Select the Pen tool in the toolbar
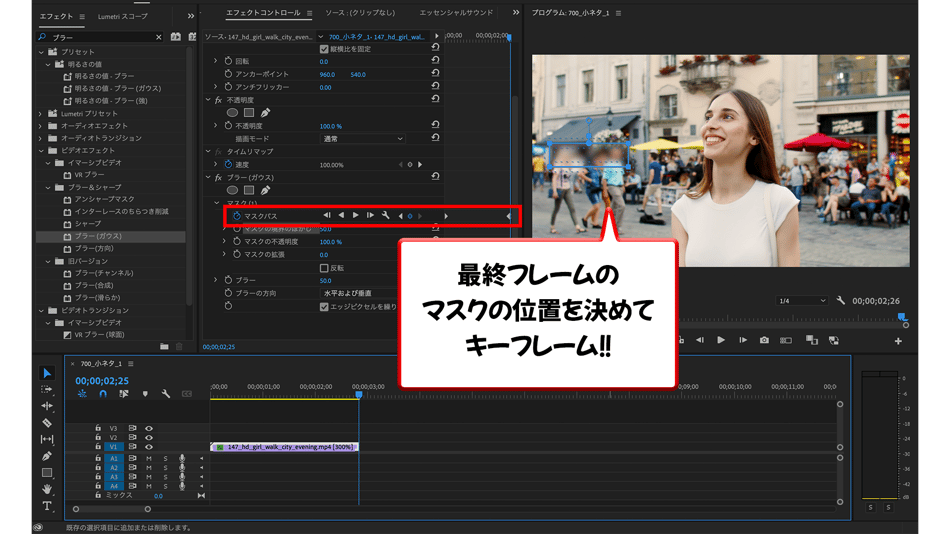This screenshot has width=950, height=534. click(x=47, y=456)
